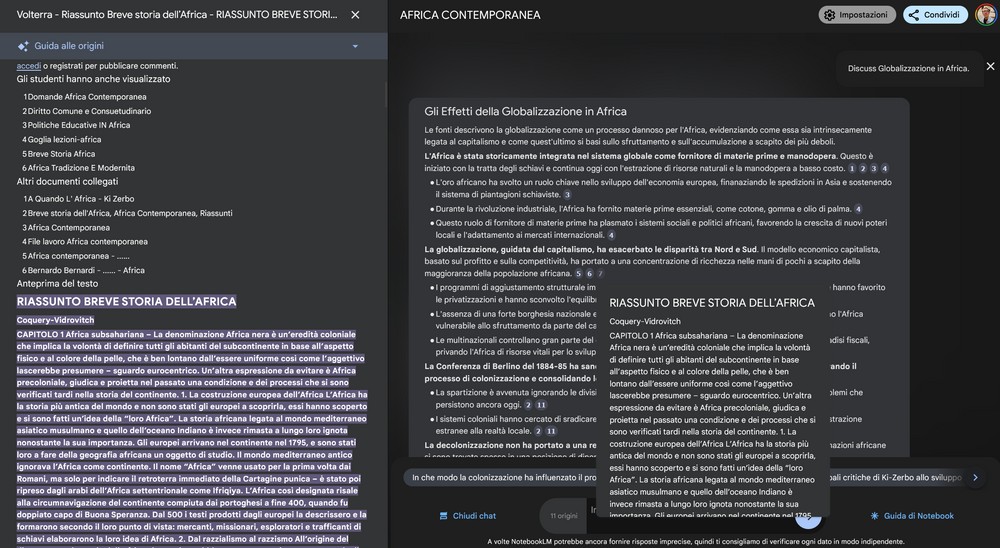Click Chiudi chat button
Screen dimensions: 1000x548
467,516
